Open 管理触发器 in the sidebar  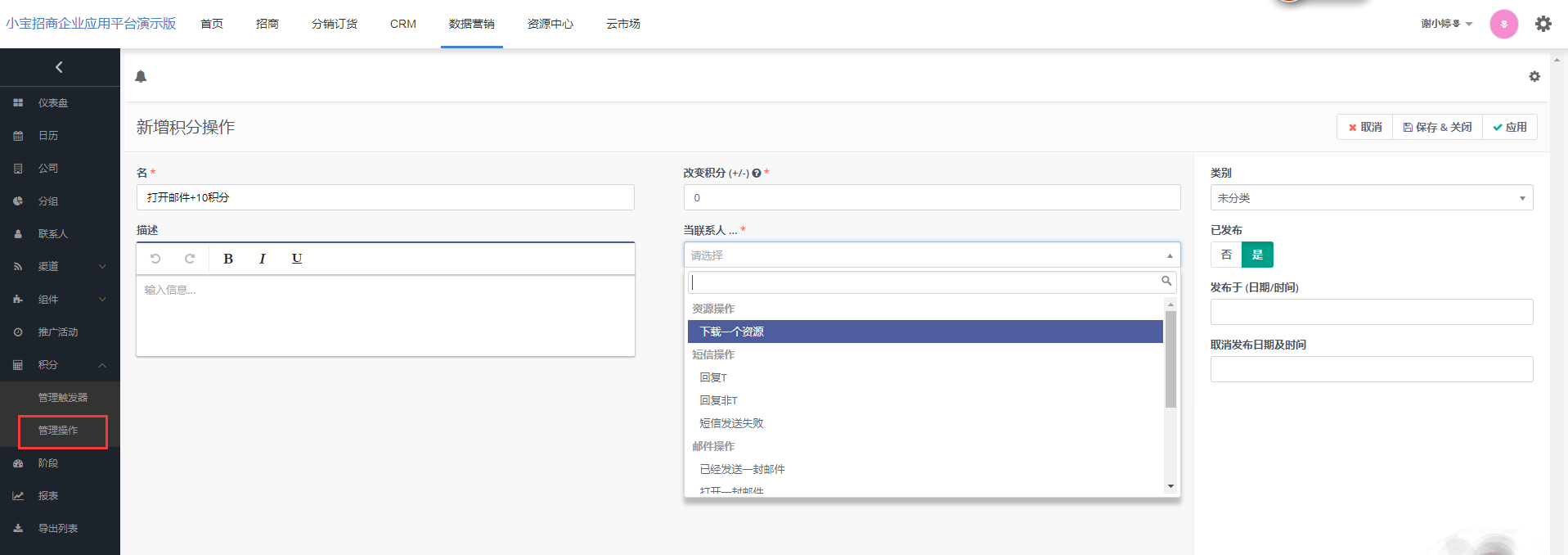(63, 397)
